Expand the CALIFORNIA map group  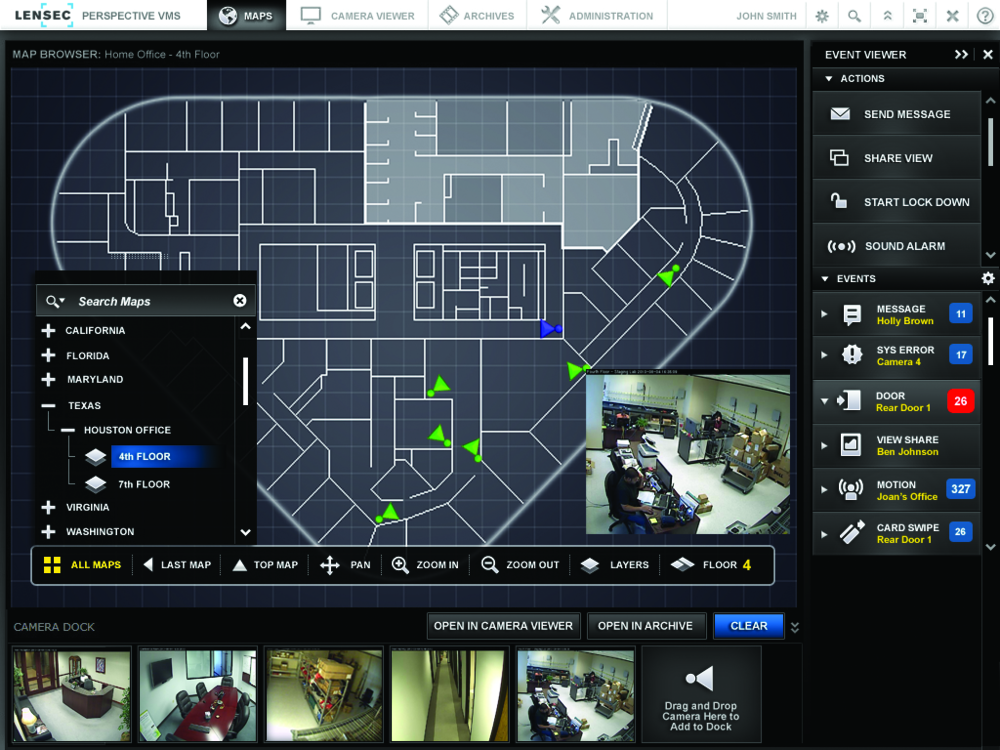point(48,330)
